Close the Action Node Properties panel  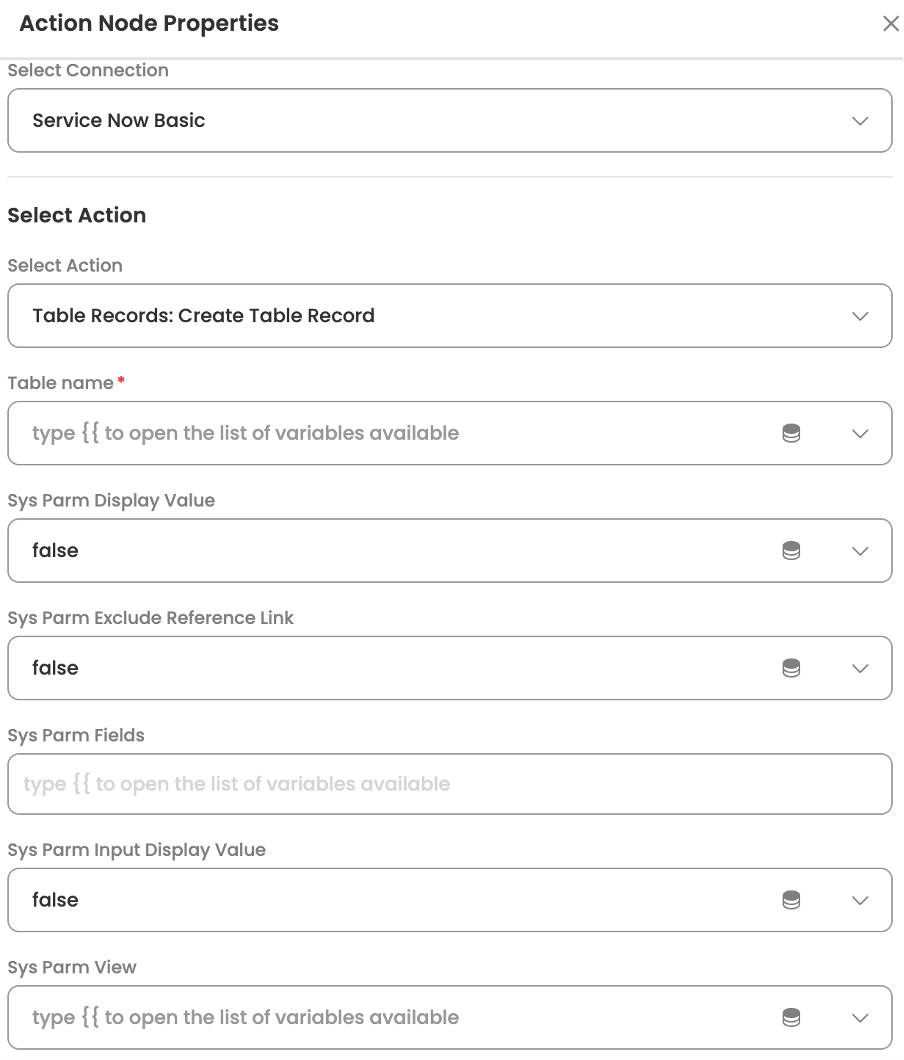[890, 24]
